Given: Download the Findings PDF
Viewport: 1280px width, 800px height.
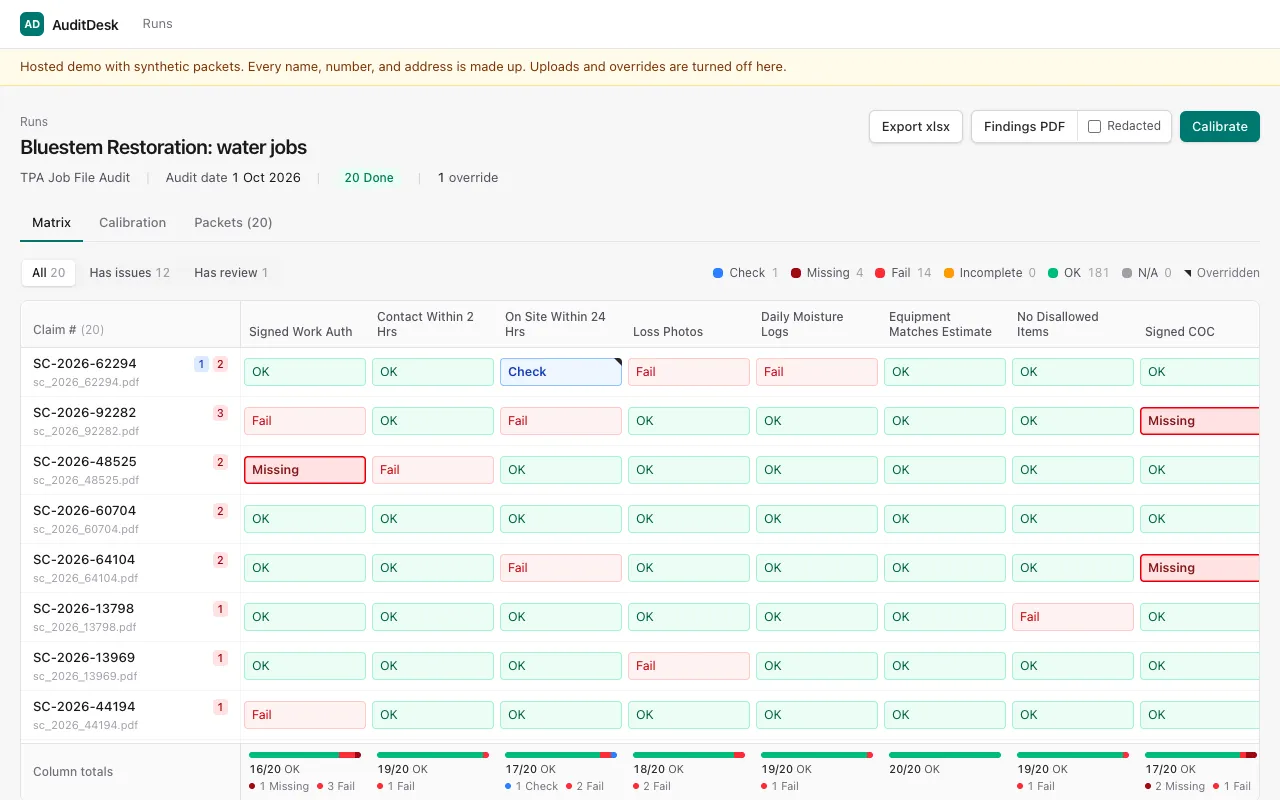Looking at the screenshot, I should pos(1024,127).
